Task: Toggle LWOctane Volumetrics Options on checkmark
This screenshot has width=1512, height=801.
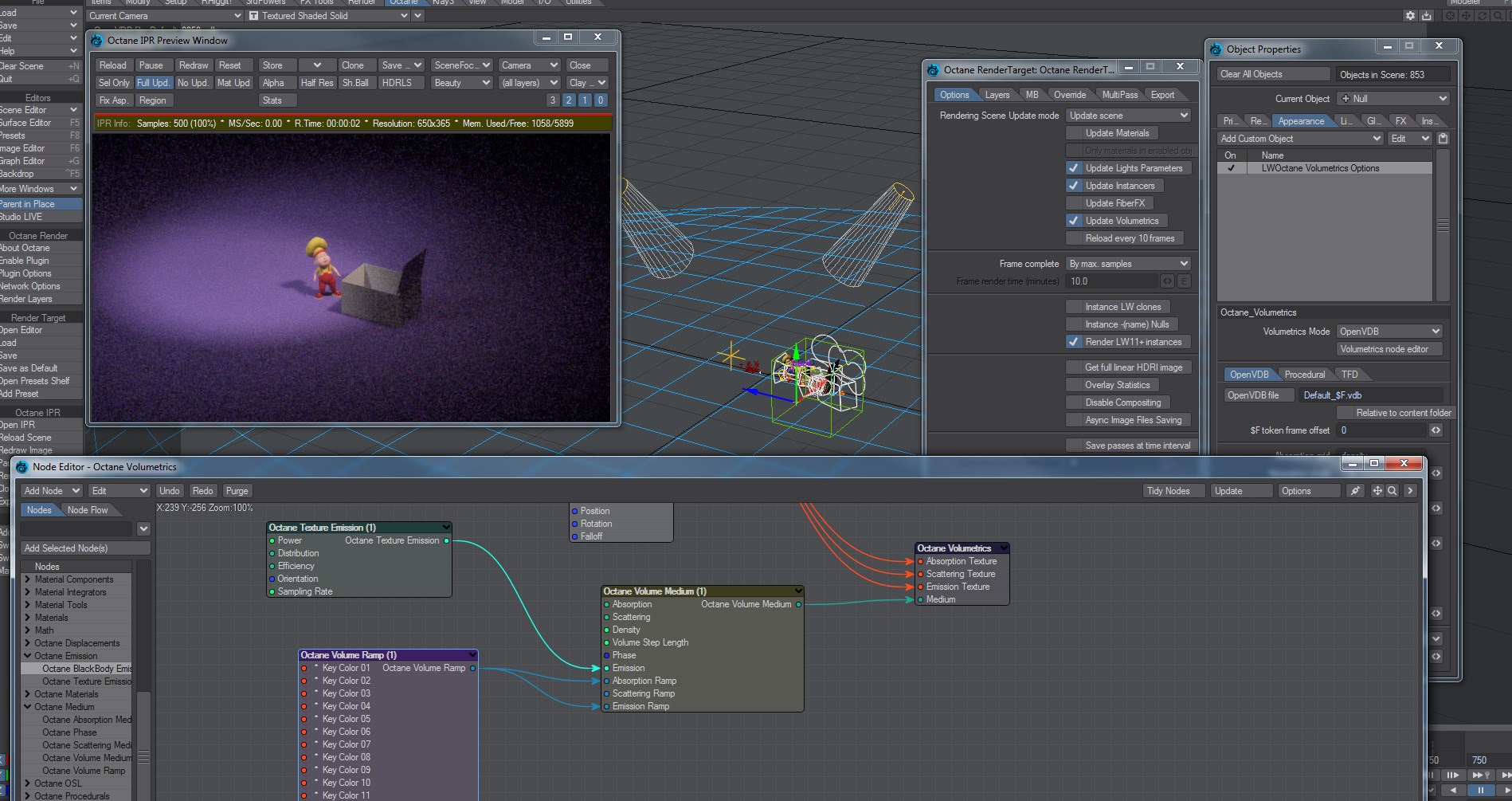Action: [1232, 168]
